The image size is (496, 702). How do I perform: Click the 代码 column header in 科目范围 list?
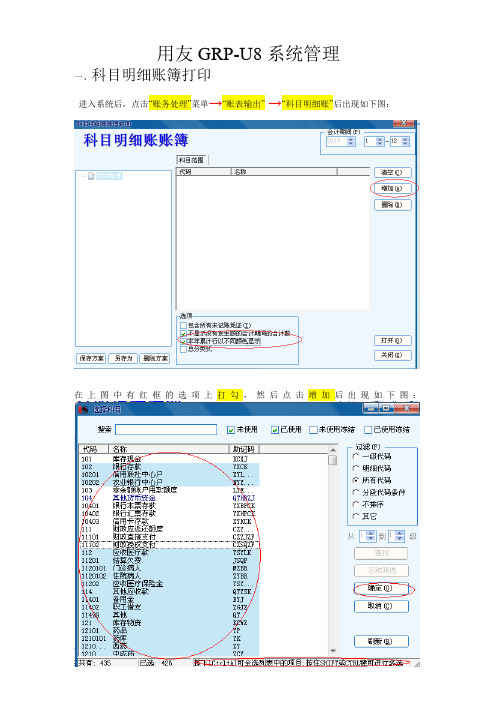(x=204, y=172)
